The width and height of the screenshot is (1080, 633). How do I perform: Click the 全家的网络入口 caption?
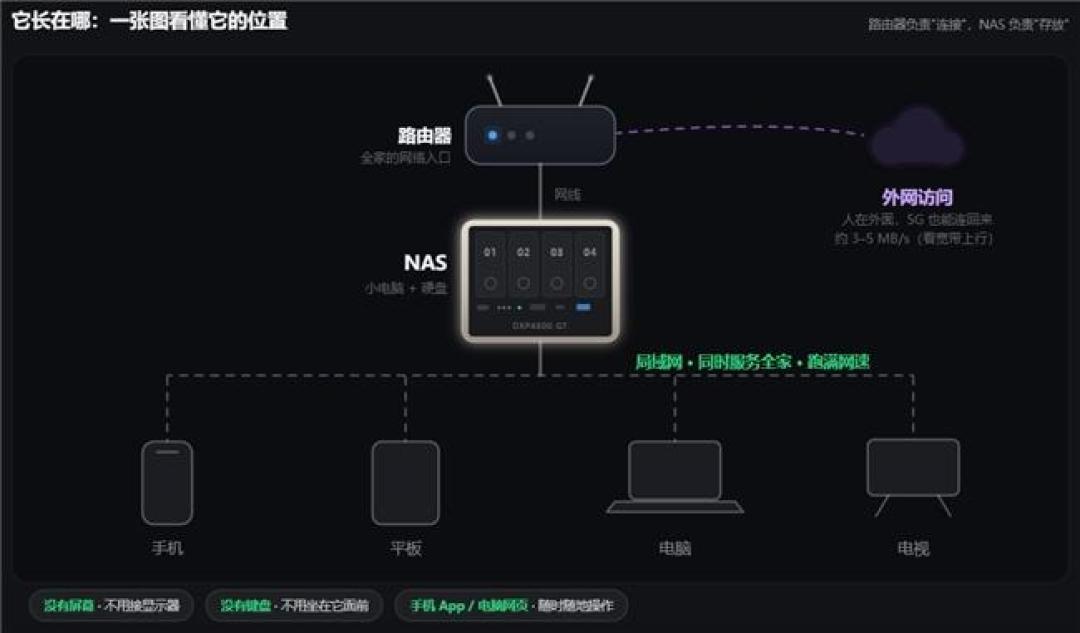[406, 158]
